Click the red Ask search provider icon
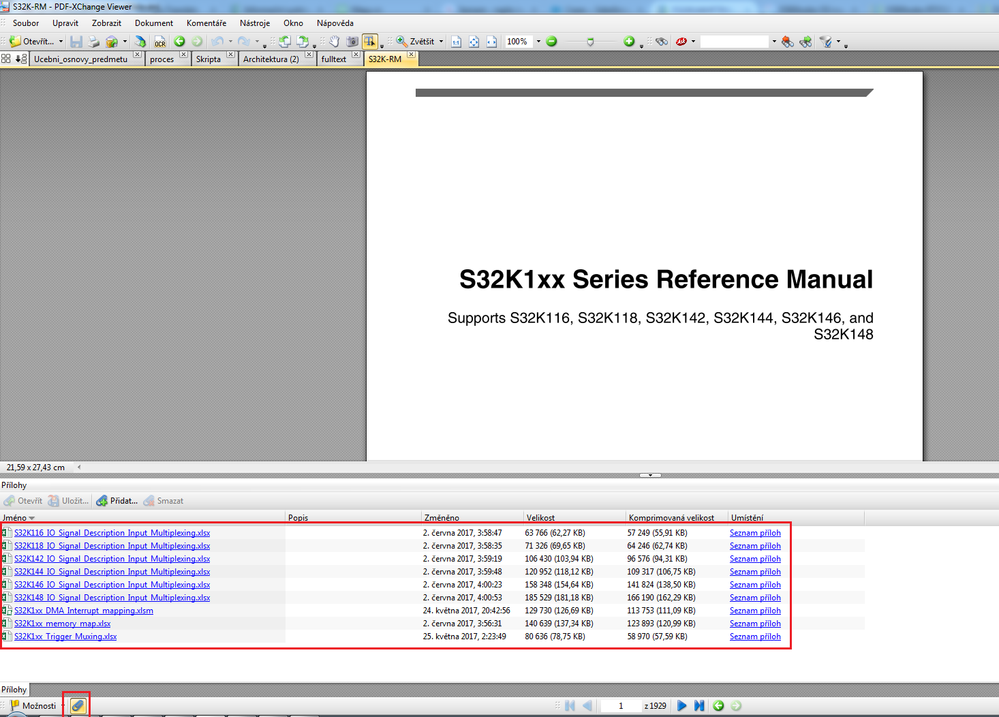 [681, 41]
